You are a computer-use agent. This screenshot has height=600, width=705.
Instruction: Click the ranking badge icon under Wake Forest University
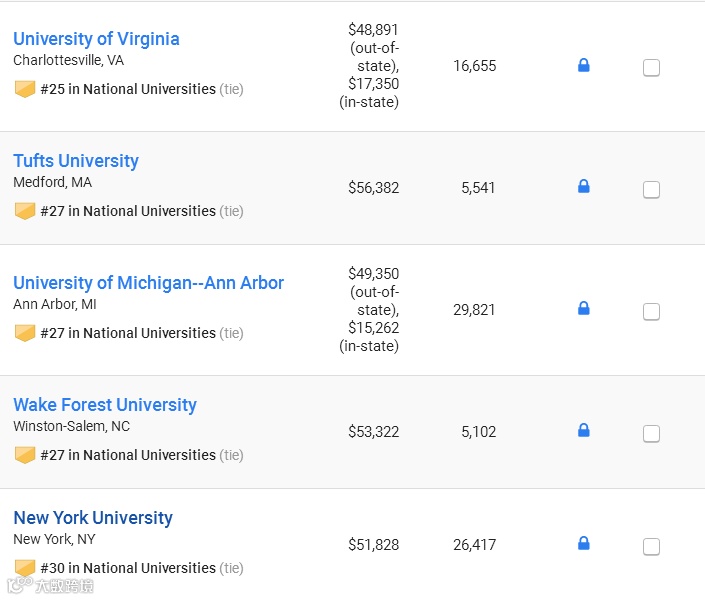click(25, 455)
